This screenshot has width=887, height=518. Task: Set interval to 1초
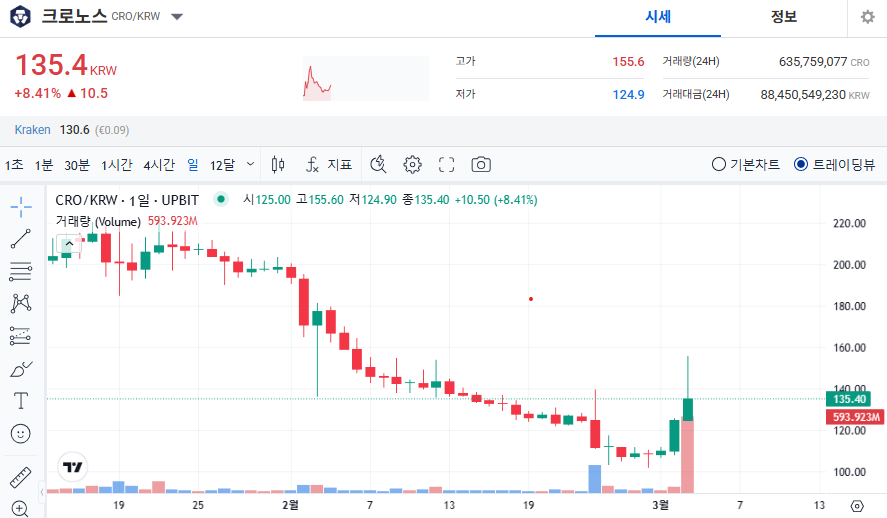(14, 165)
